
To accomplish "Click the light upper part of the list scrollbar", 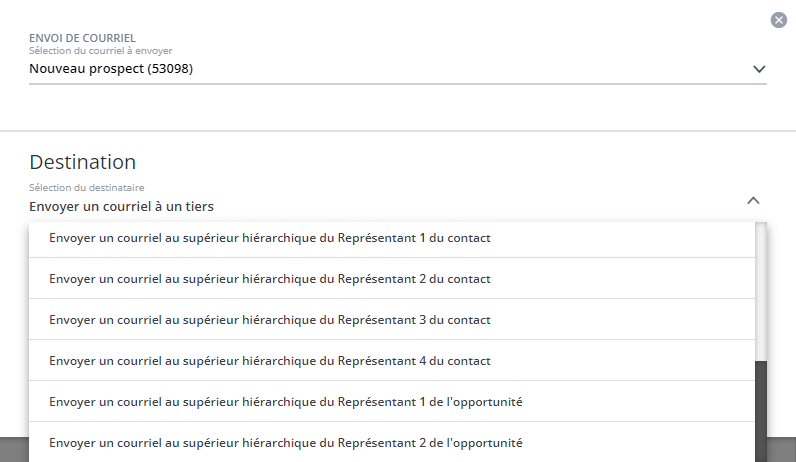I will (x=761, y=290).
